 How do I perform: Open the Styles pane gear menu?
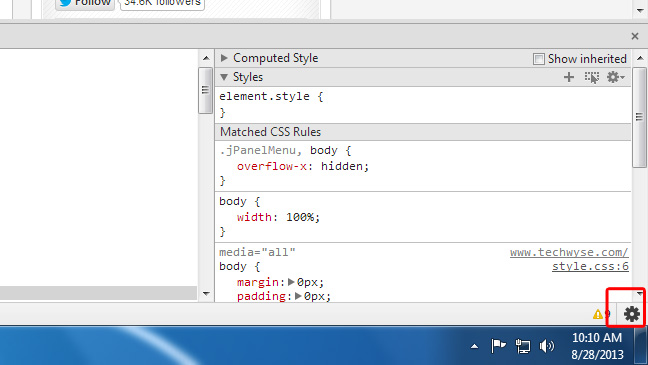point(615,77)
